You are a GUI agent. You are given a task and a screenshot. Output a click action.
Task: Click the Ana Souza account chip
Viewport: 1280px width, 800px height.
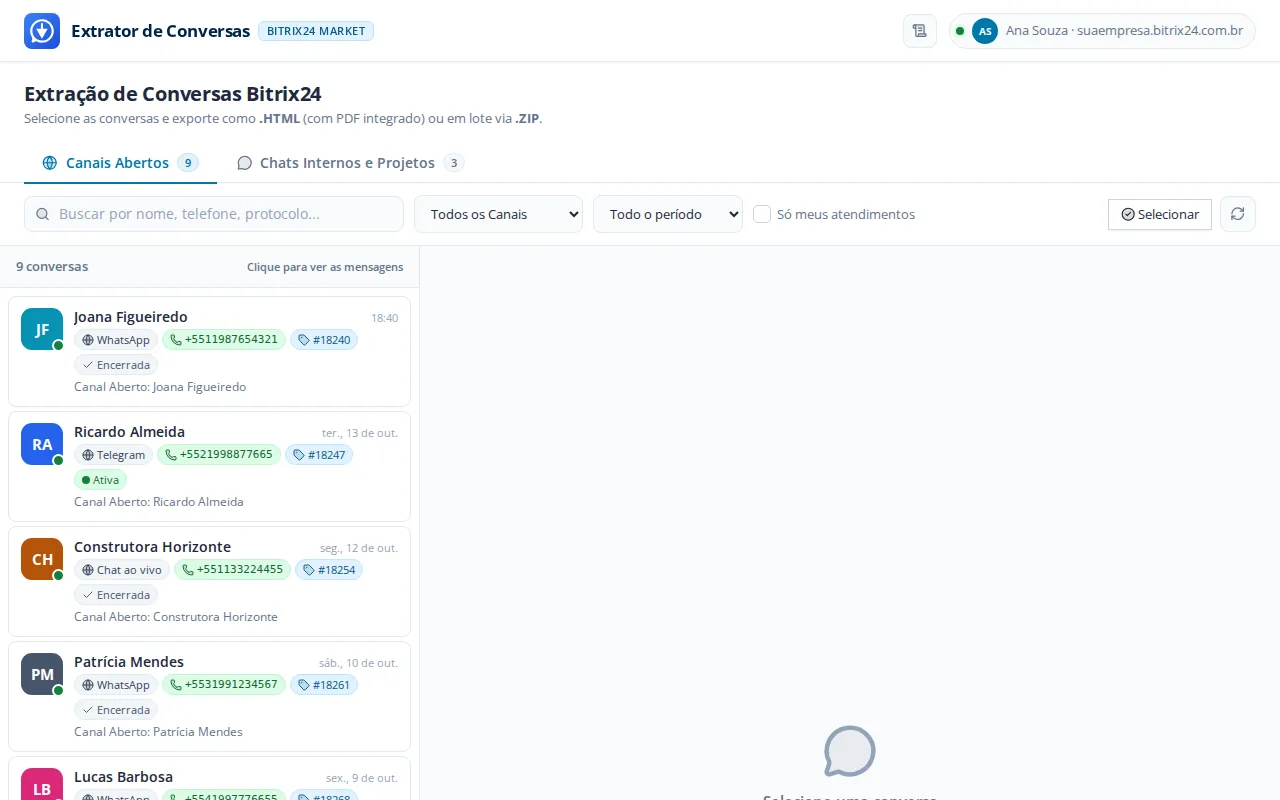[x=1102, y=31]
